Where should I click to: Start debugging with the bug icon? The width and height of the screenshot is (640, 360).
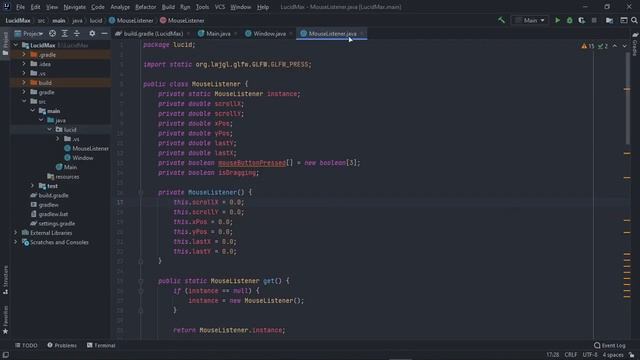(x=569, y=20)
